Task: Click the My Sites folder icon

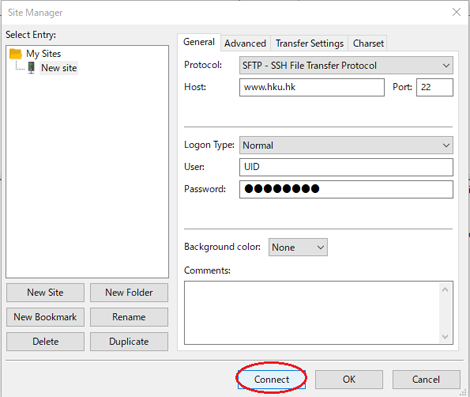Action: coord(16,54)
